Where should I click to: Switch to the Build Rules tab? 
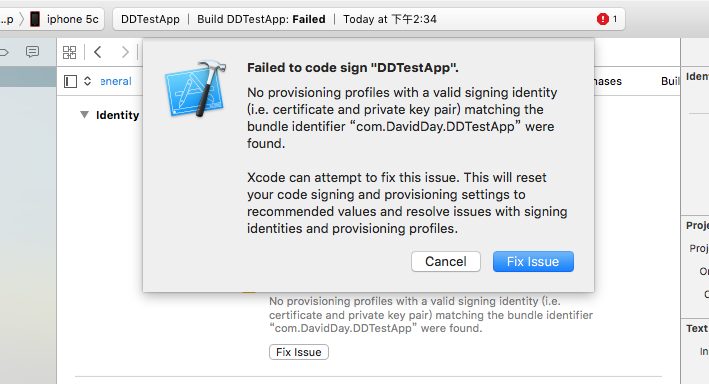(670, 81)
